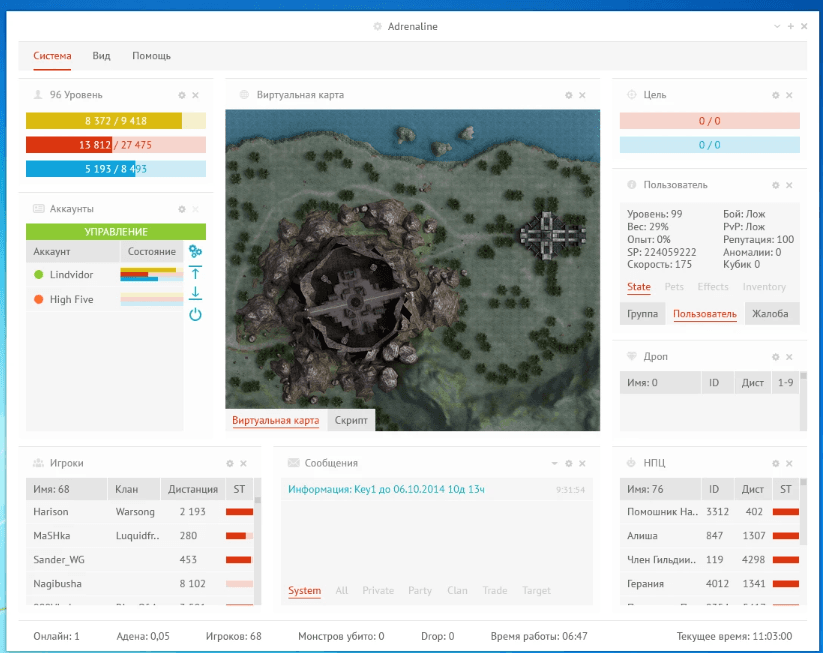Click the account settings gears icon
Screen dimensions: 823x653
tap(195, 251)
